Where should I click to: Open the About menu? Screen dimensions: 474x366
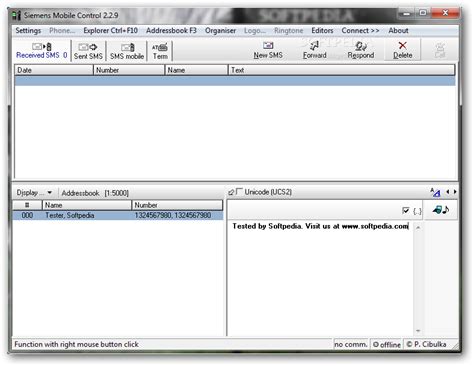point(398,31)
